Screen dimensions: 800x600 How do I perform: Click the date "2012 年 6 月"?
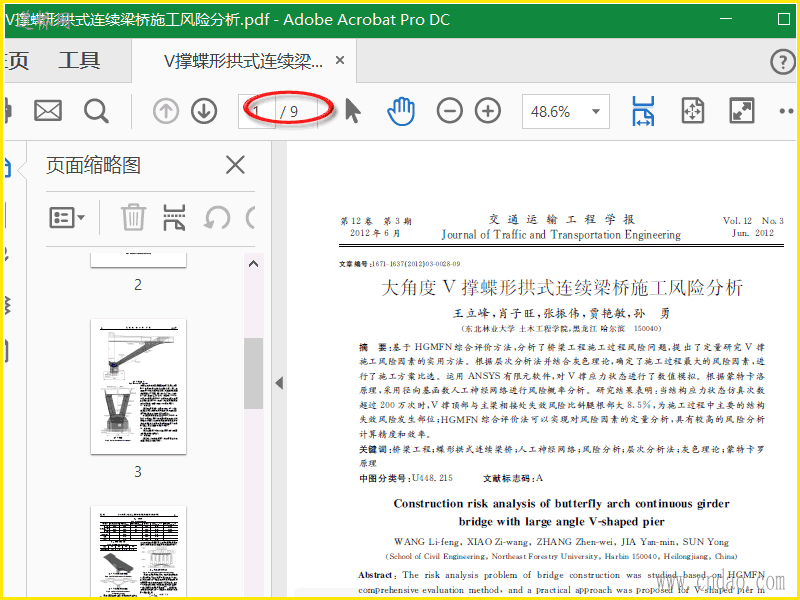coord(375,233)
